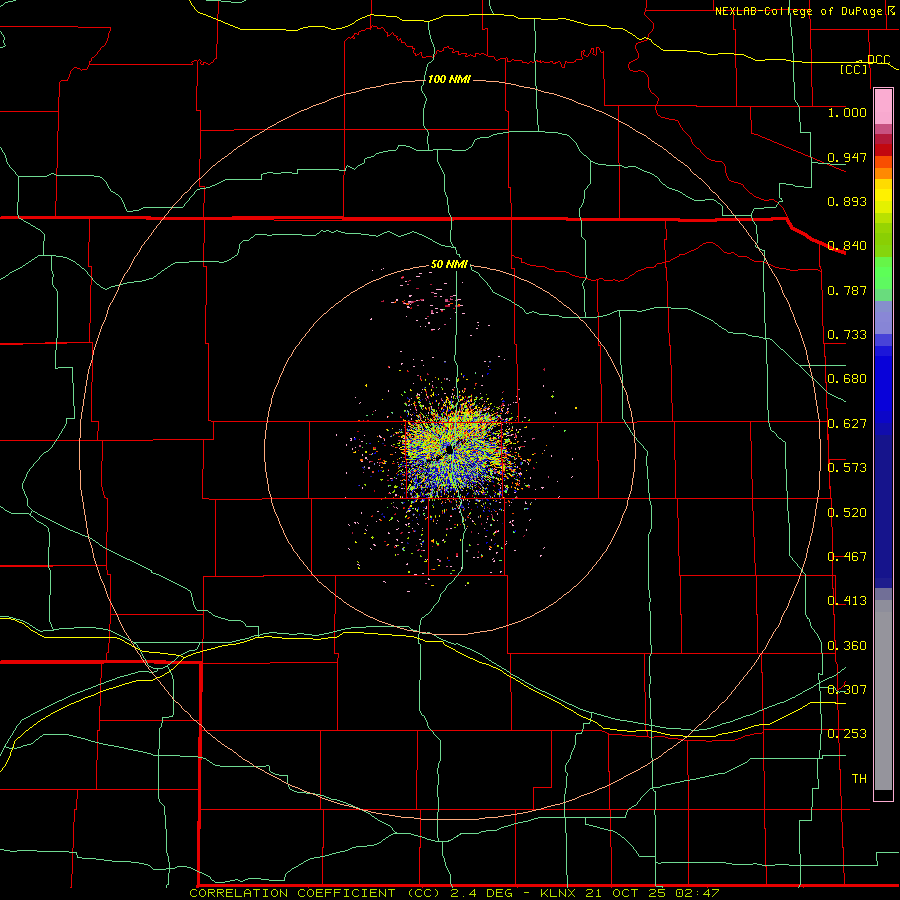Image resolution: width=900 pixels, height=900 pixels.
Task: Click the TH label at scale bottom
Action: point(859,779)
